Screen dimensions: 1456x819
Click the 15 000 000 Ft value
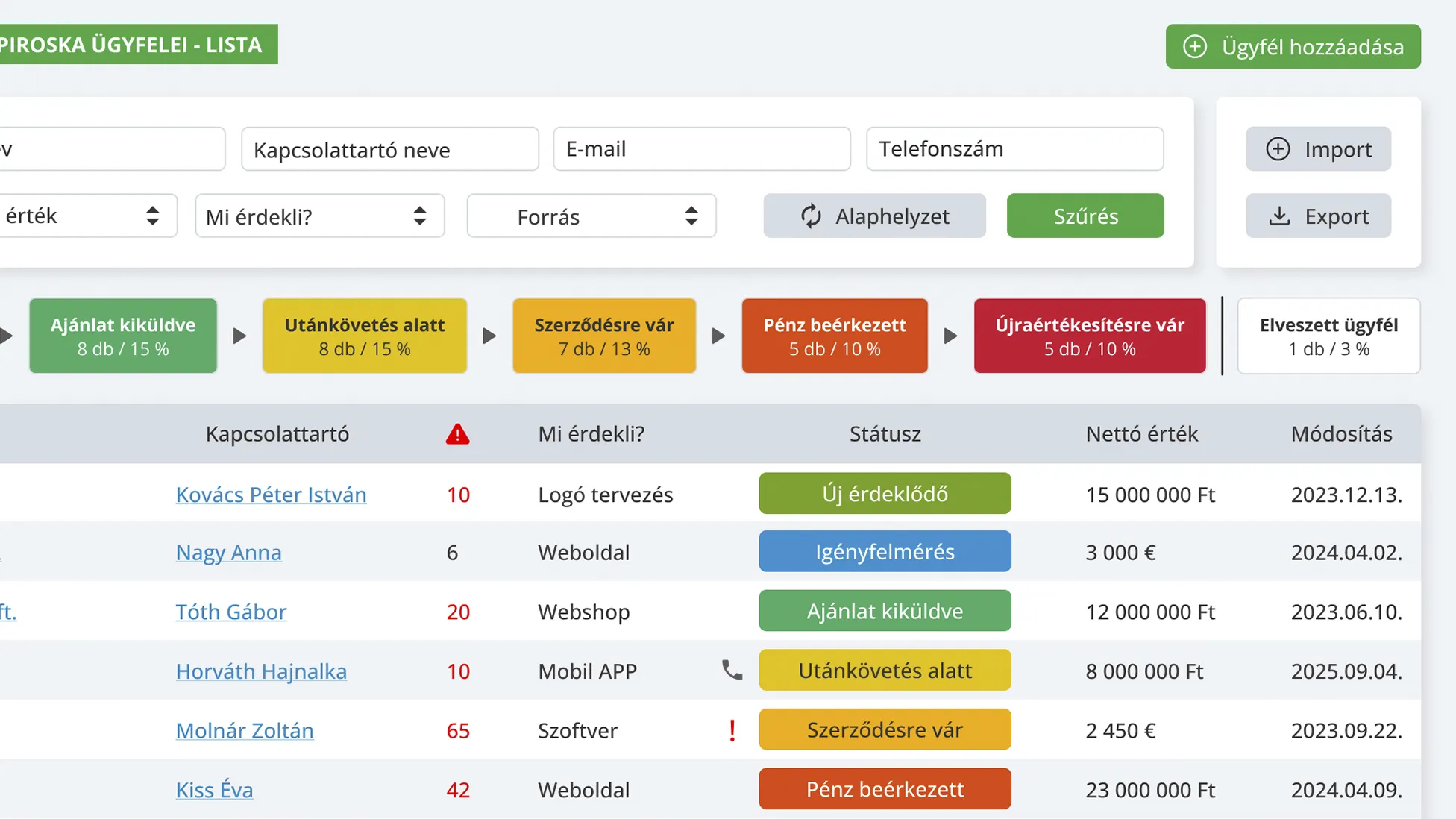[1150, 495]
